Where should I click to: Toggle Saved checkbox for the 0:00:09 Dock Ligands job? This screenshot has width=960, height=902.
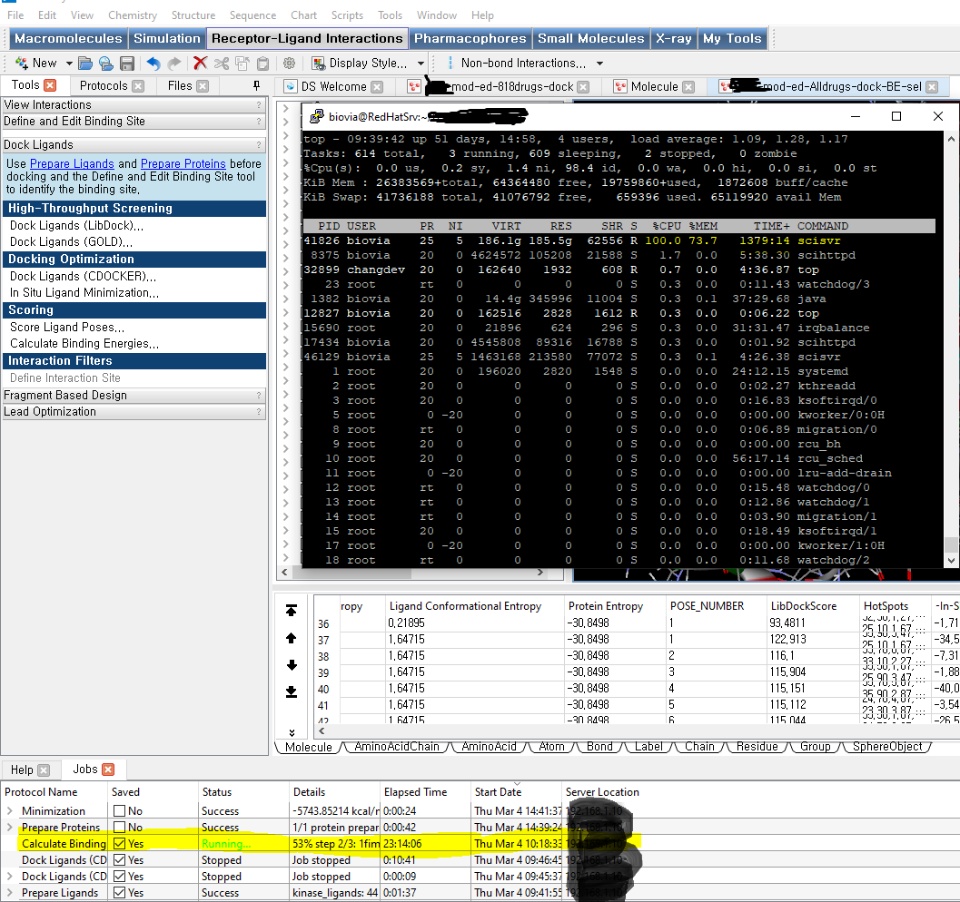click(119, 876)
